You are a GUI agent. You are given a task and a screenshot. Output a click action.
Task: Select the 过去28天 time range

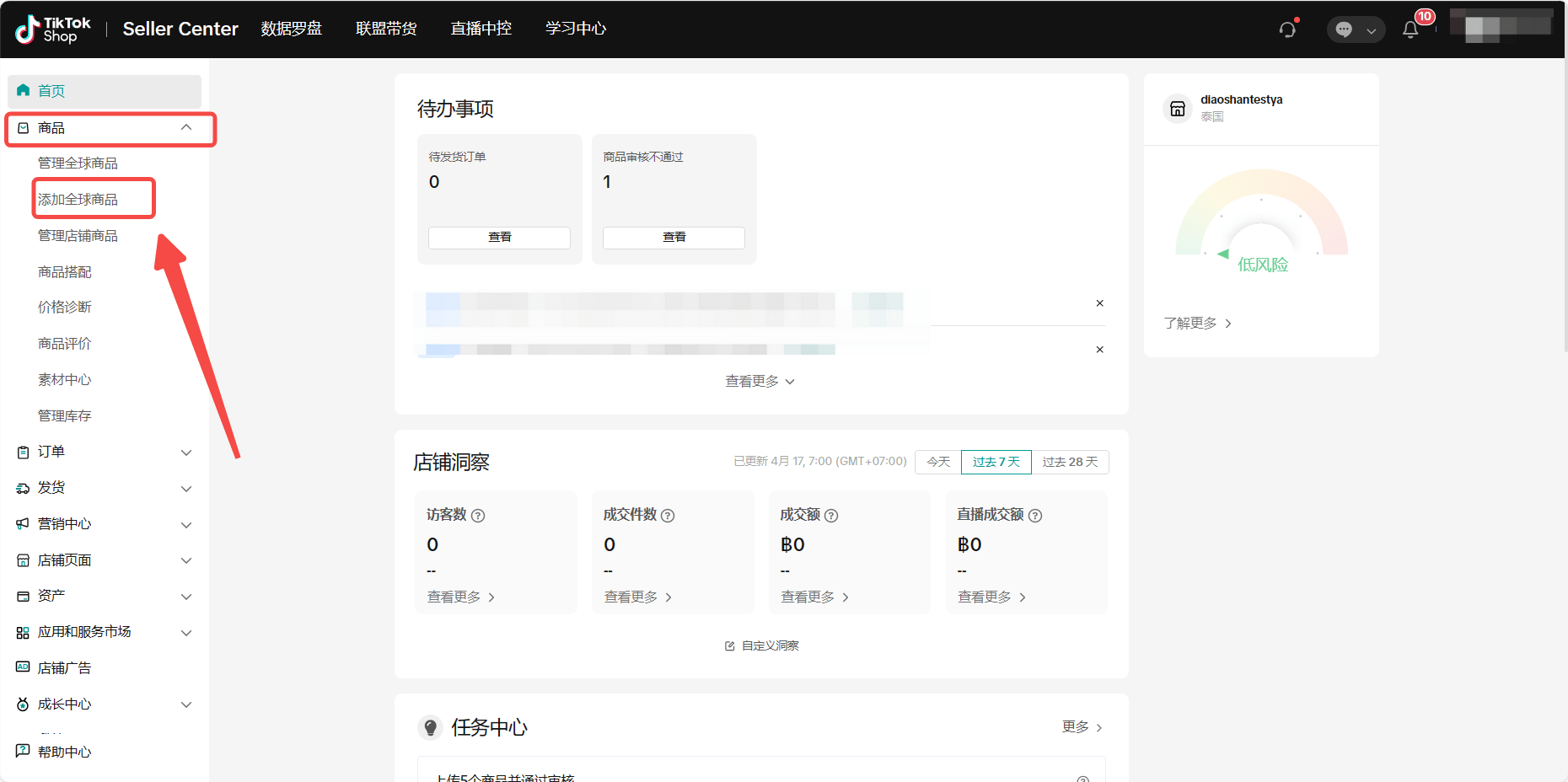(x=1070, y=462)
